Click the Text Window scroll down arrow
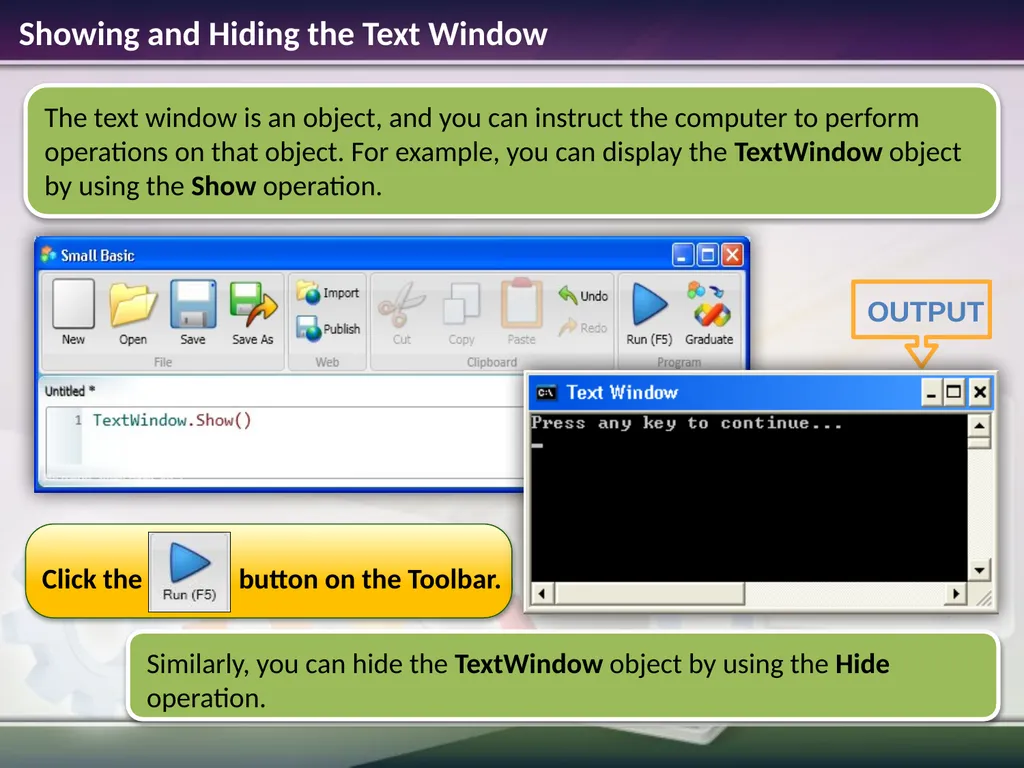Image resolution: width=1024 pixels, height=768 pixels. click(x=979, y=570)
